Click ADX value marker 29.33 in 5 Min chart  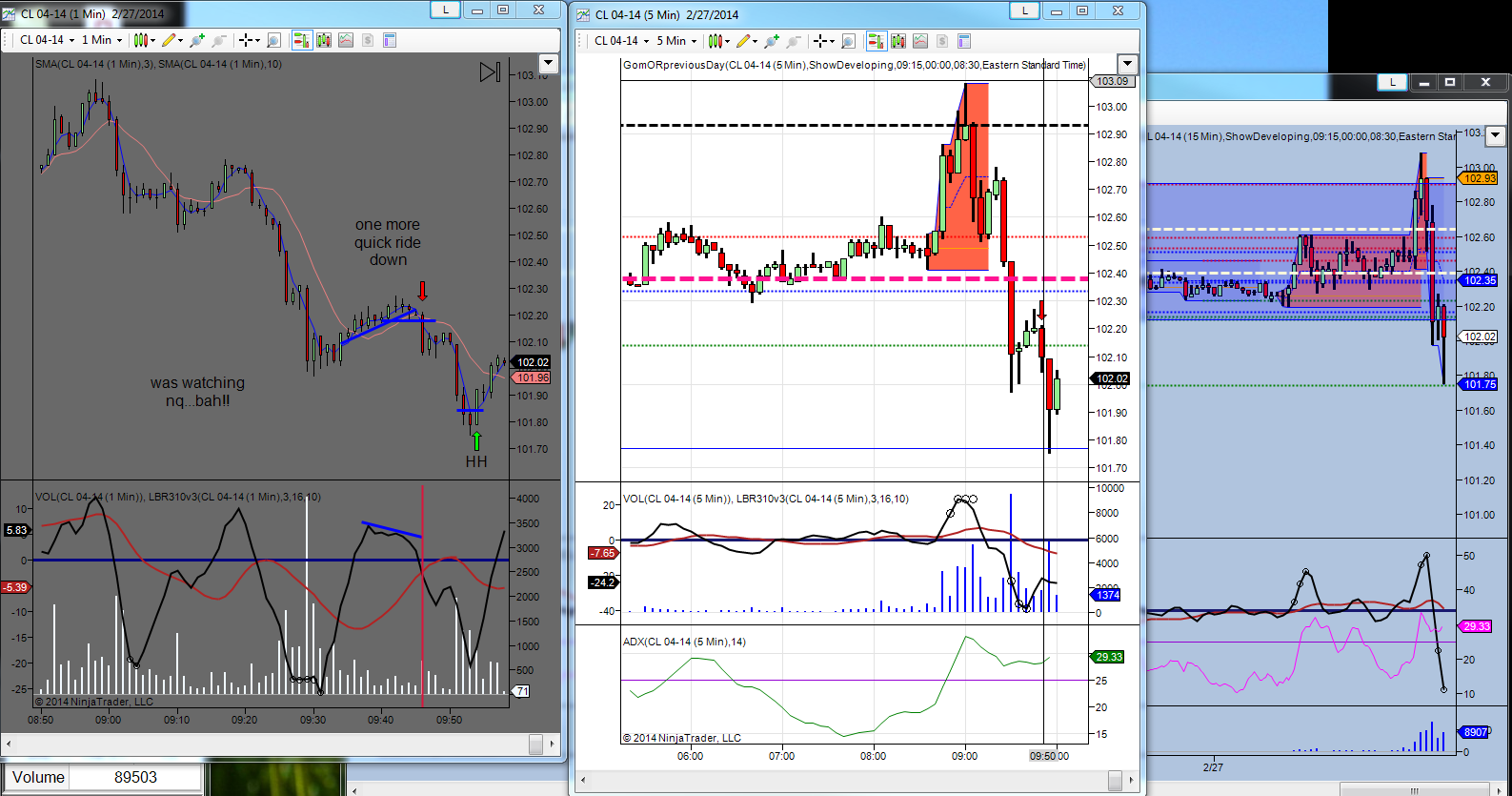pos(1108,657)
